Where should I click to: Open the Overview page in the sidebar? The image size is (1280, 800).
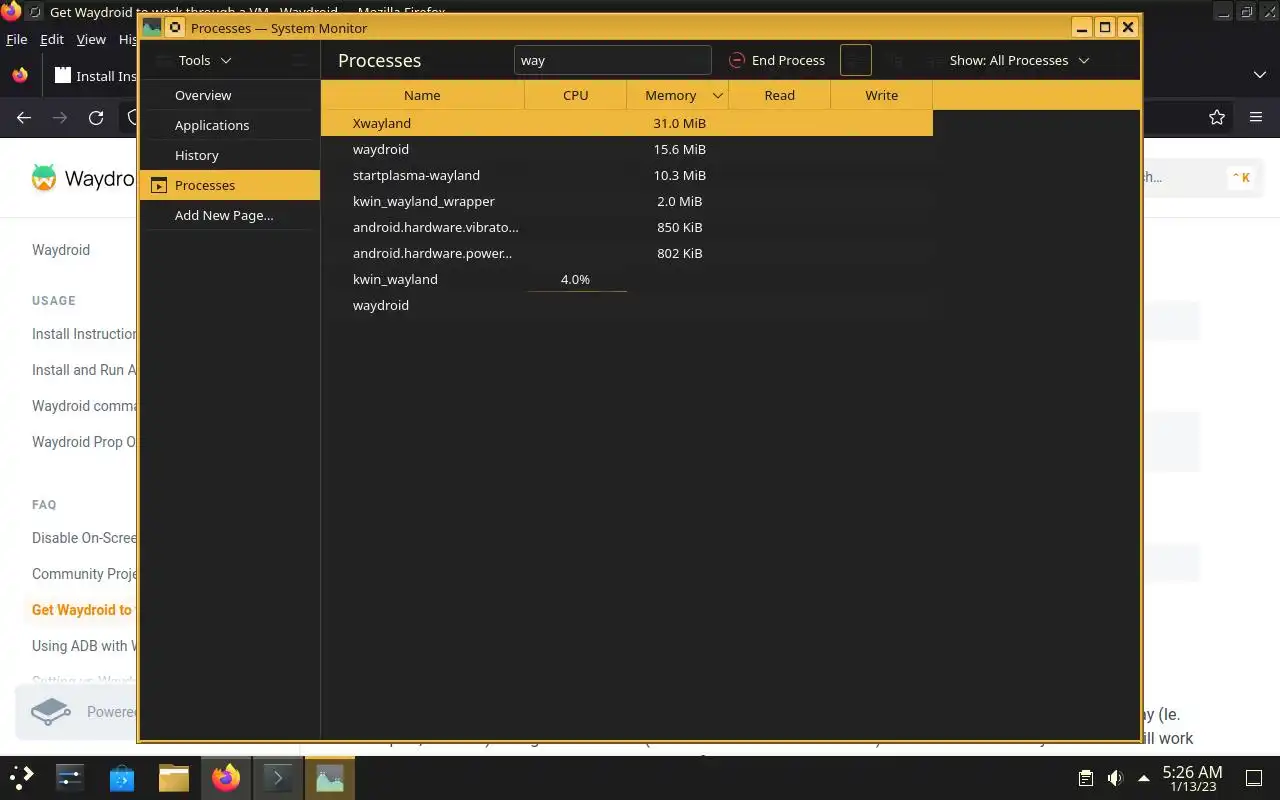(x=230, y=95)
